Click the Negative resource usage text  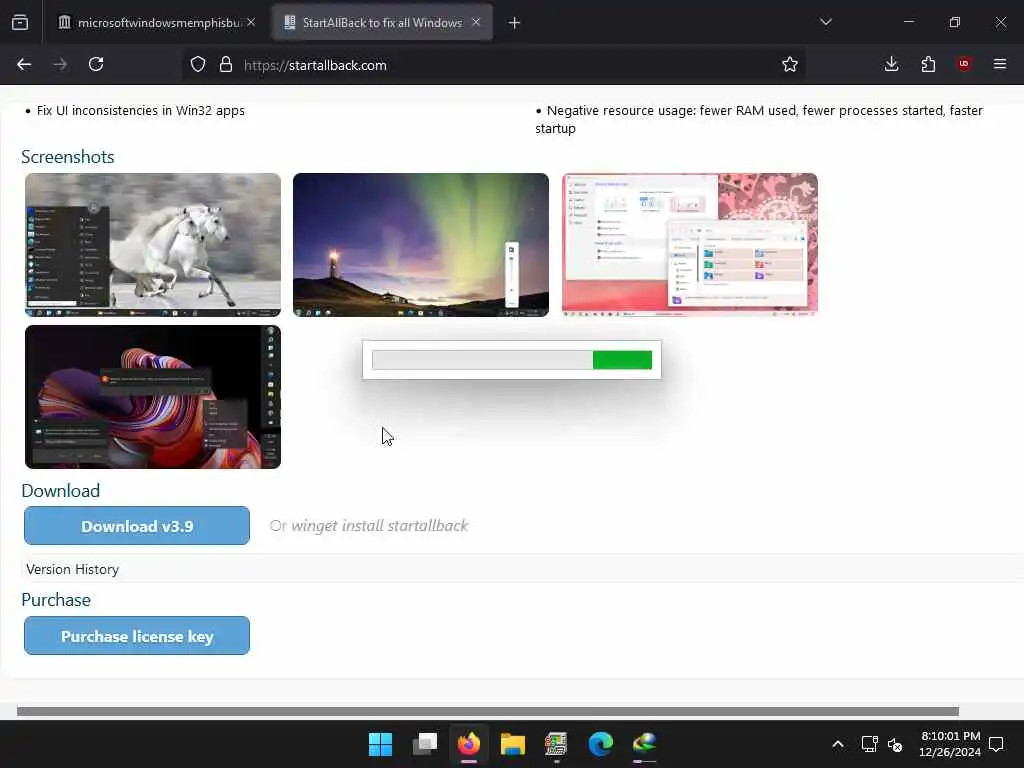pyautogui.click(x=759, y=119)
